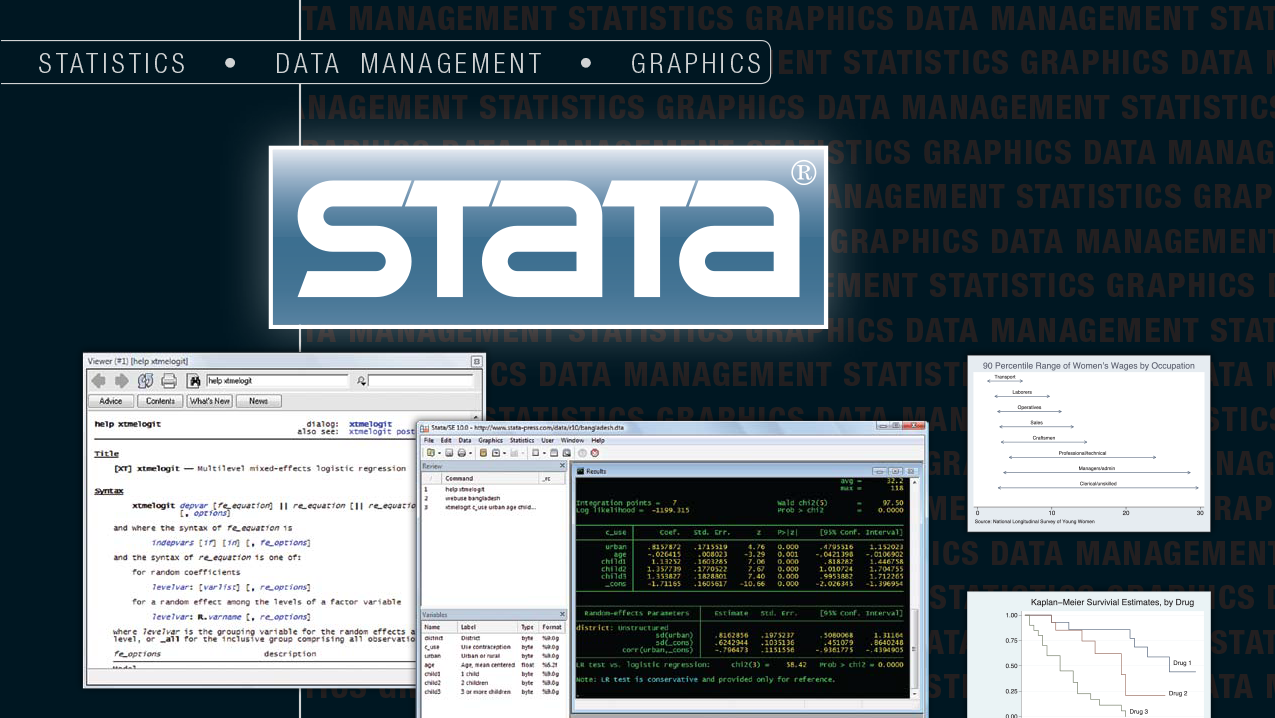
Task: Click the Print toolbar icon in Stata
Action: tap(462, 453)
